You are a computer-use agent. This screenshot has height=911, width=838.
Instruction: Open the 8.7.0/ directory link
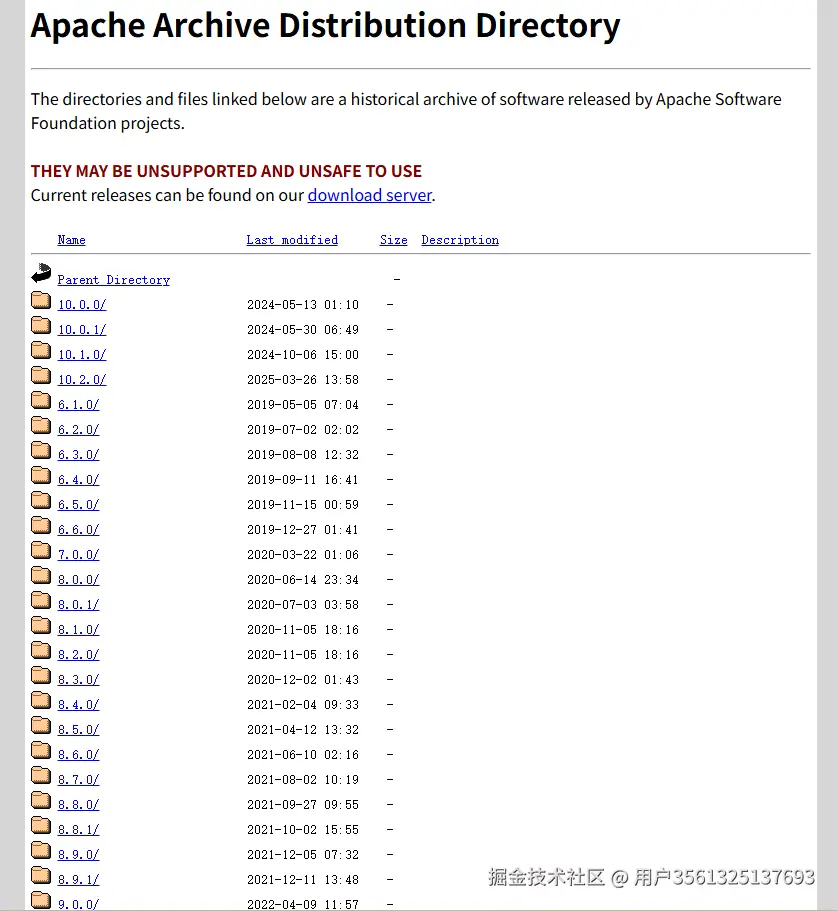pyautogui.click(x=78, y=779)
